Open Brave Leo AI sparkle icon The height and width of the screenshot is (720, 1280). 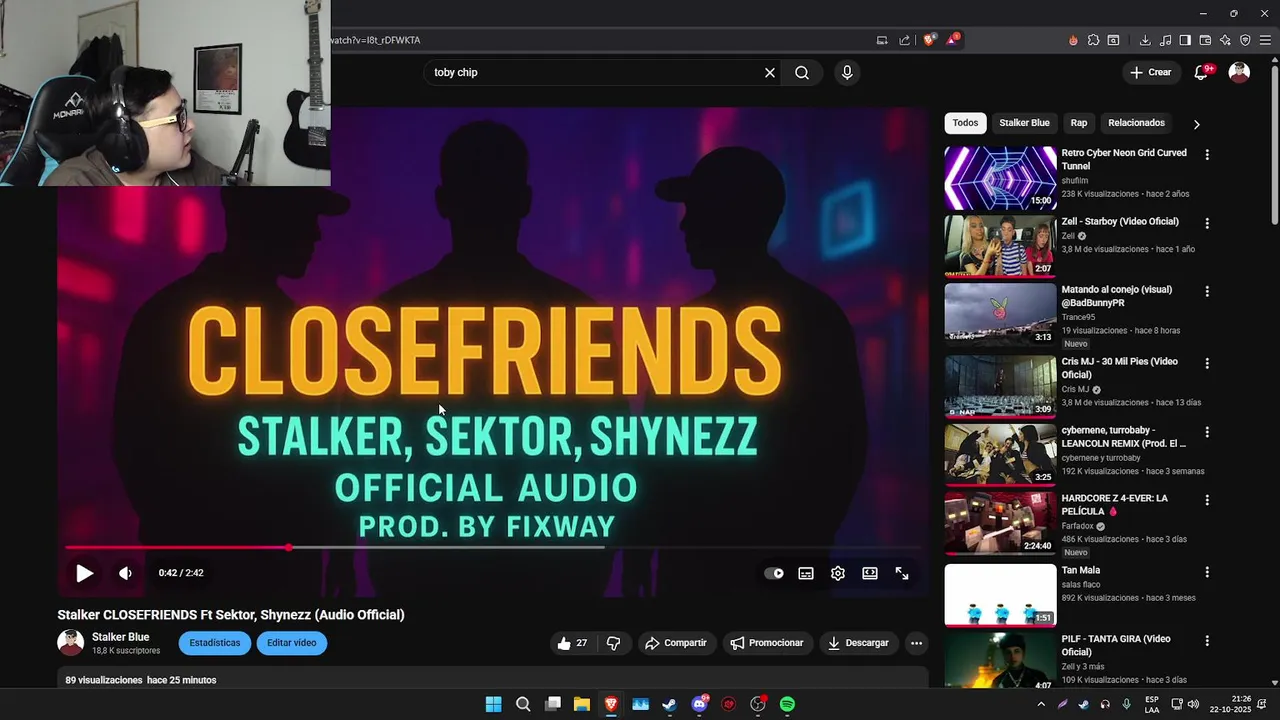click(1225, 40)
